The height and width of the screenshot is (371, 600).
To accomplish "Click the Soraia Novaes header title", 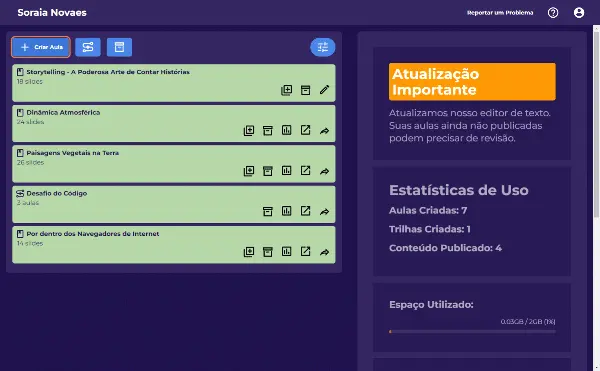I will coord(52,13).
